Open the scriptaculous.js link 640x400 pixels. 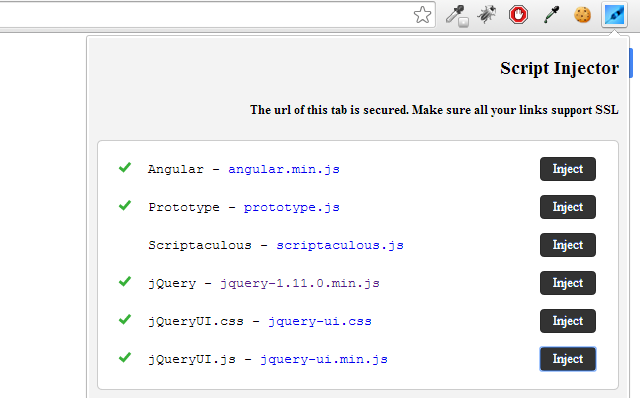coord(340,246)
